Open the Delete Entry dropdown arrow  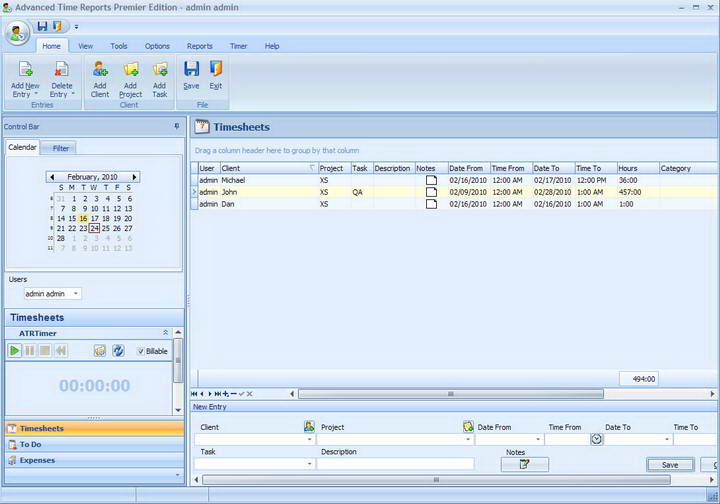pyautogui.click(x=73, y=94)
